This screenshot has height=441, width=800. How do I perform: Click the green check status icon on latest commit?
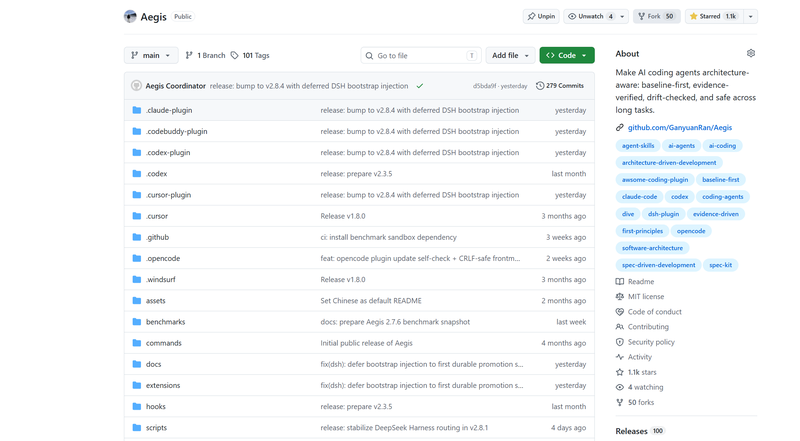[419, 86]
